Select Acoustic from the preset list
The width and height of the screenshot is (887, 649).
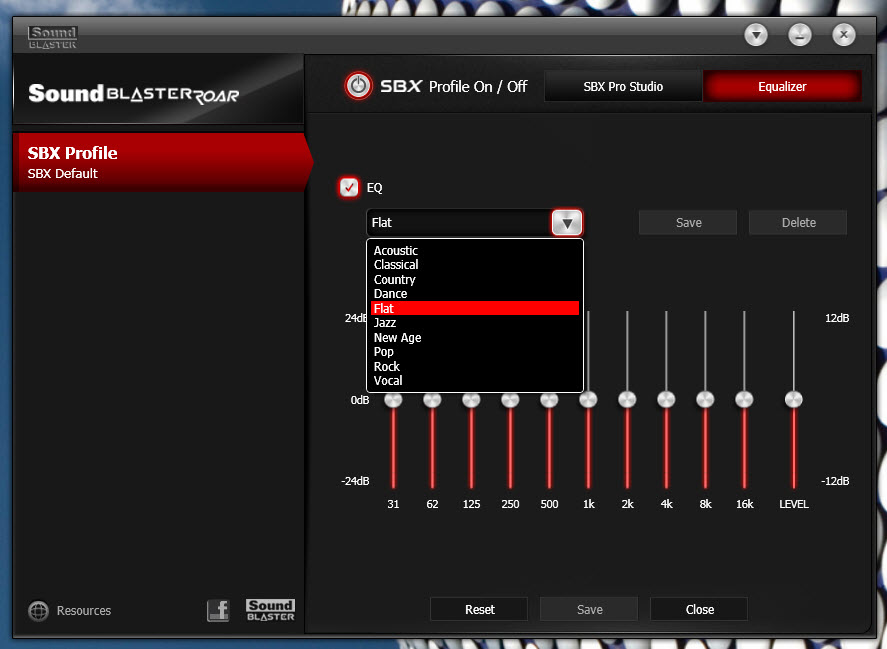click(475, 250)
